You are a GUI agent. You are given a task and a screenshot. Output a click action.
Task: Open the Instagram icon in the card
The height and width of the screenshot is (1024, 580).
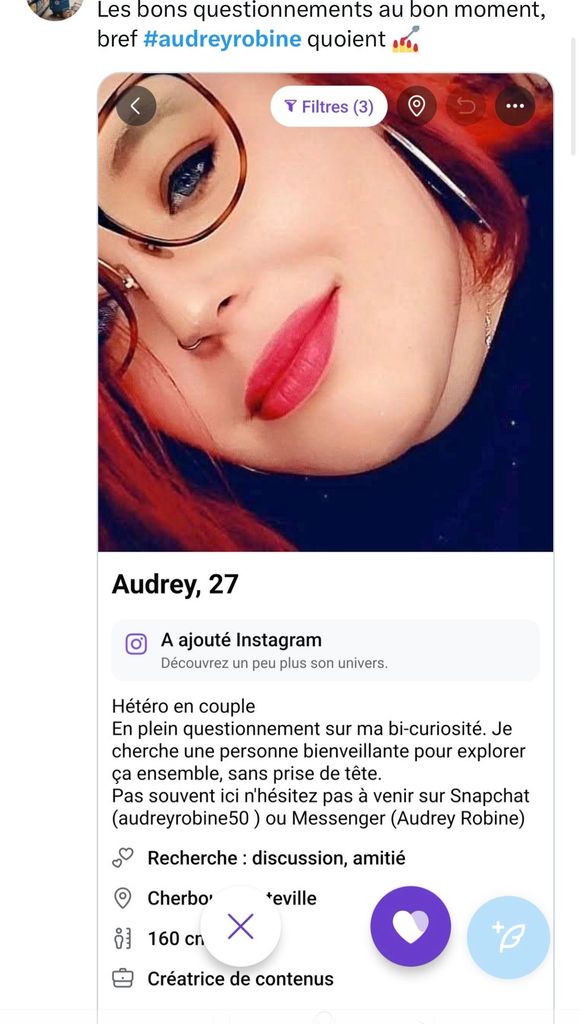[136, 645]
